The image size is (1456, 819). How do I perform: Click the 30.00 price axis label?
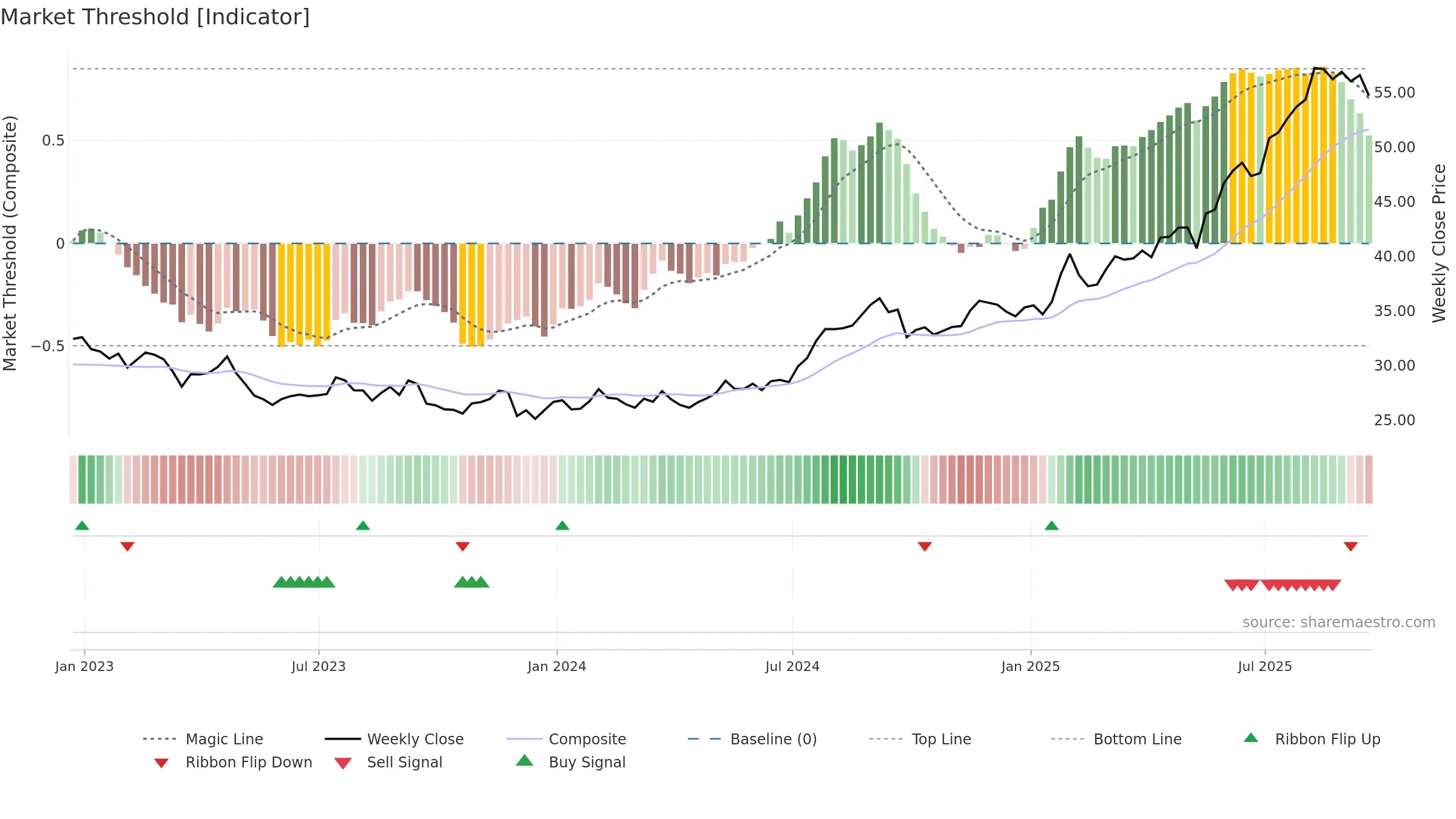(x=1395, y=365)
